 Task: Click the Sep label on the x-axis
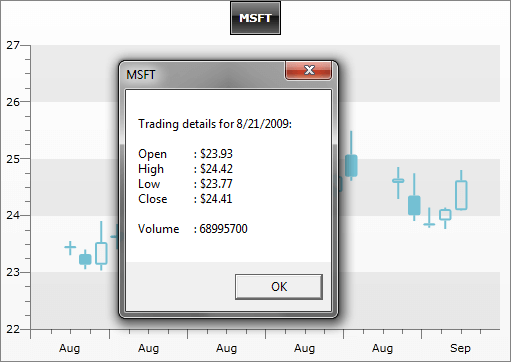pos(460,348)
